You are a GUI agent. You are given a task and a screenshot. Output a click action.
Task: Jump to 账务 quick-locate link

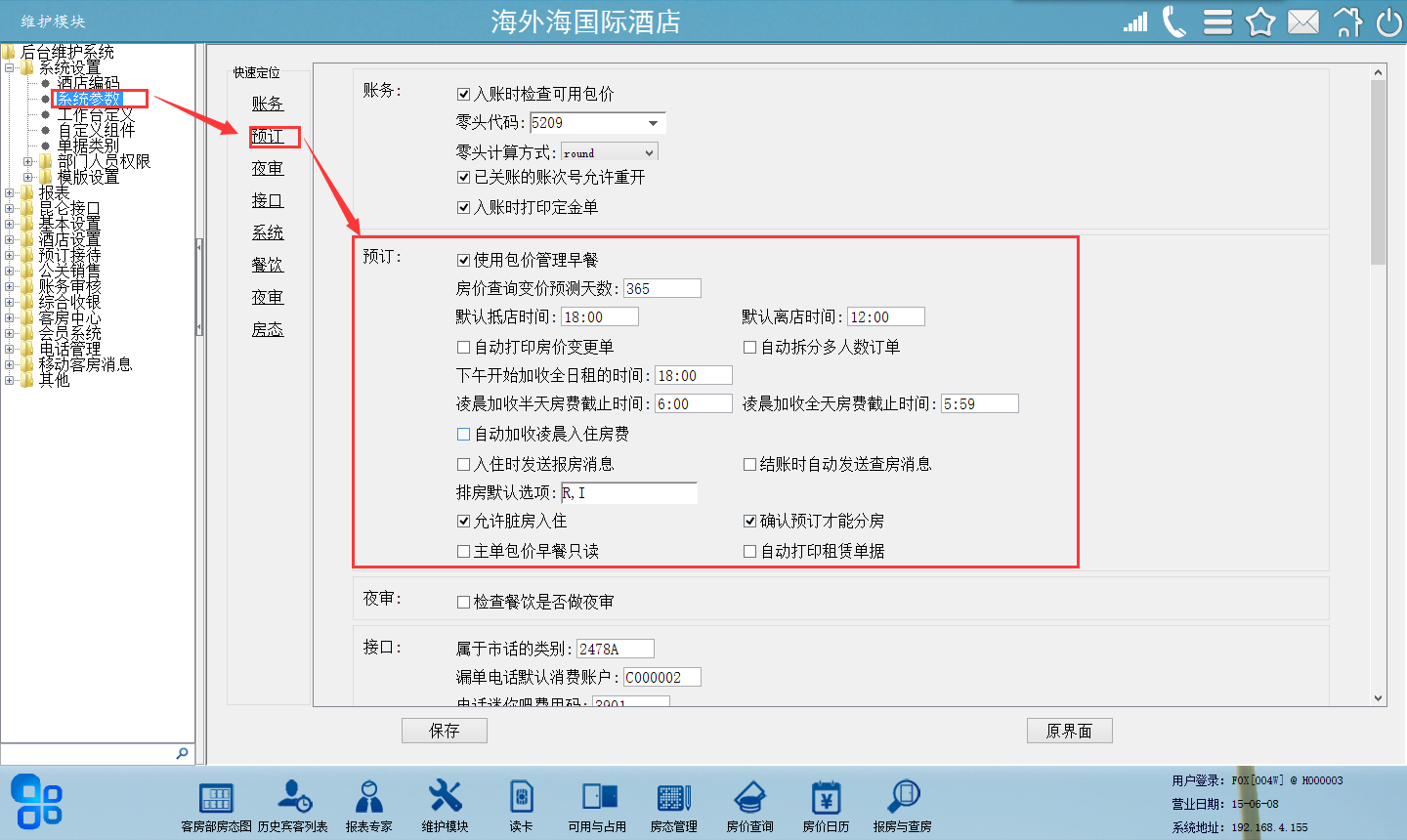pos(267,105)
